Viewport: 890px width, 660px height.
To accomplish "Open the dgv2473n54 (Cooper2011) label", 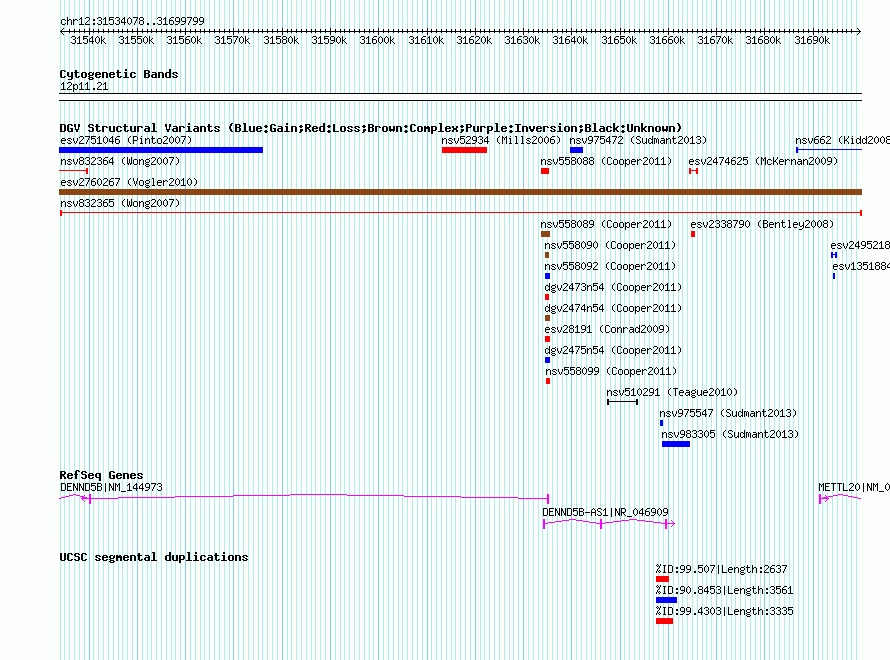I will tap(613, 287).
